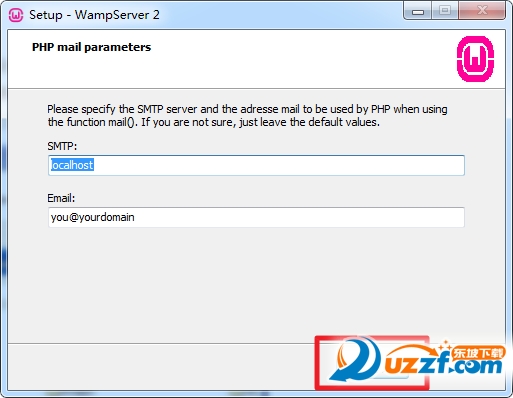Click the "Email:" label
The width and height of the screenshot is (513, 398).
coord(61,198)
